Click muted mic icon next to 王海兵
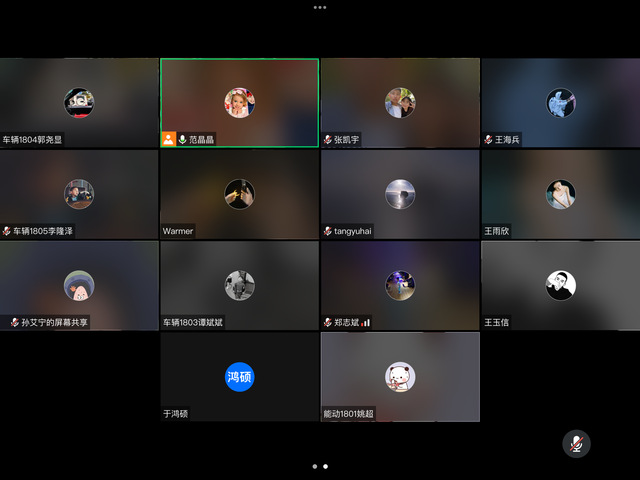Screen dimensions: 640x480 coord(488,140)
